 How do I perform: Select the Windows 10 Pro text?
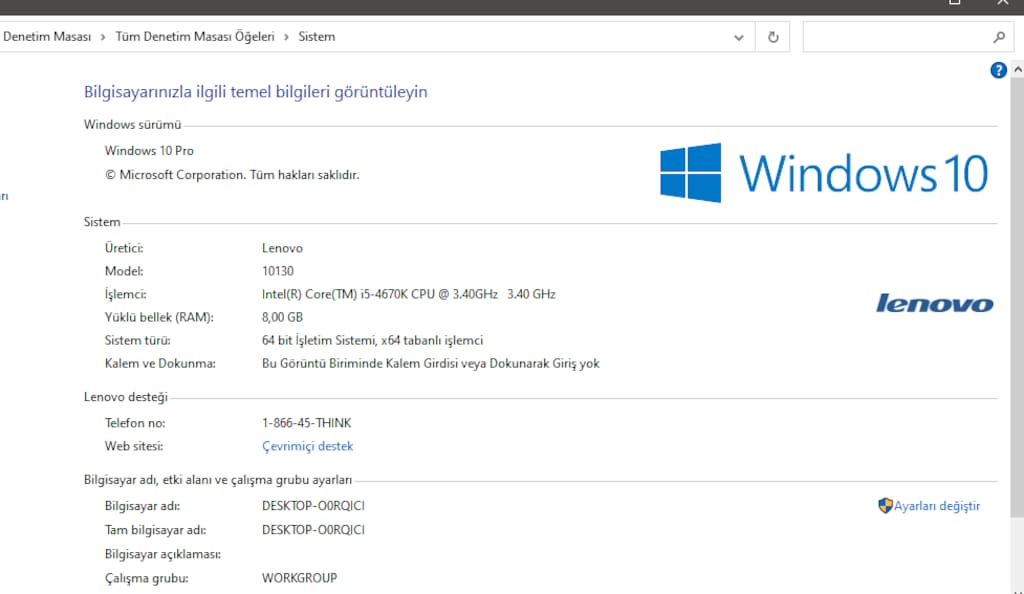pyautogui.click(x=149, y=151)
